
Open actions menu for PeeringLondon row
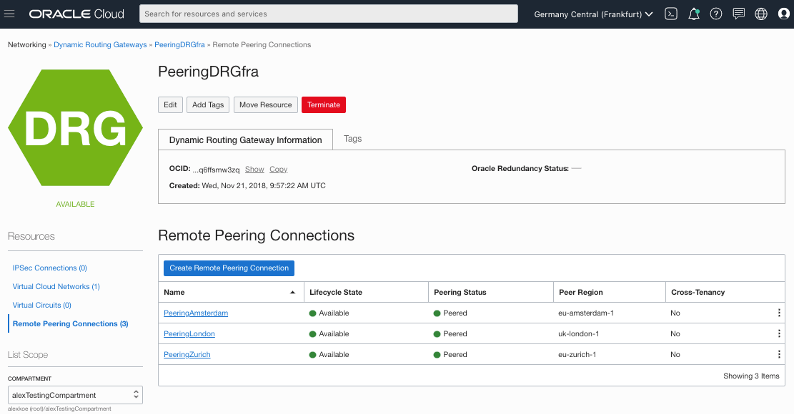(x=779, y=334)
